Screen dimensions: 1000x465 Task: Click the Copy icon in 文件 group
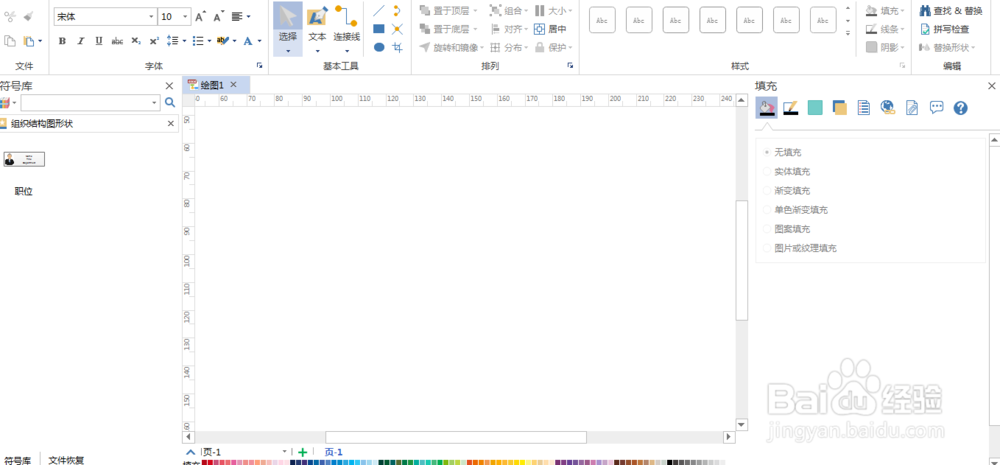tap(9, 41)
